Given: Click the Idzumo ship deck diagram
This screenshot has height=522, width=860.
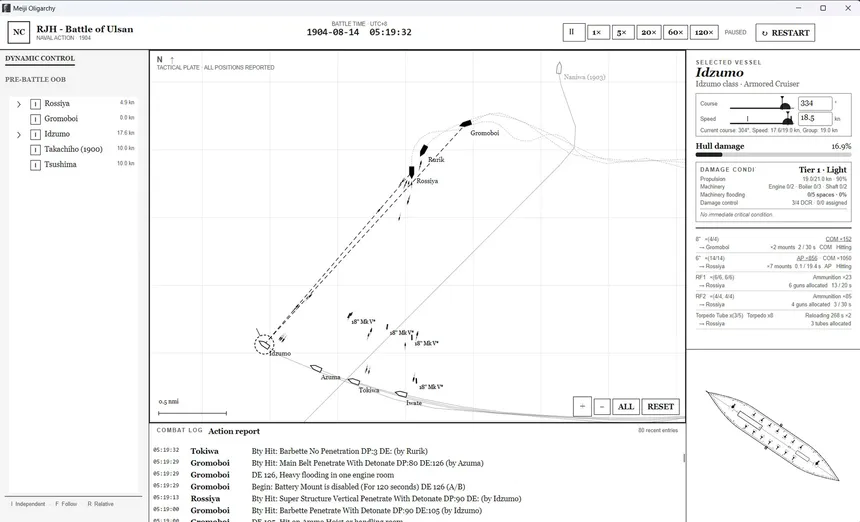Looking at the screenshot, I should (x=772, y=435).
